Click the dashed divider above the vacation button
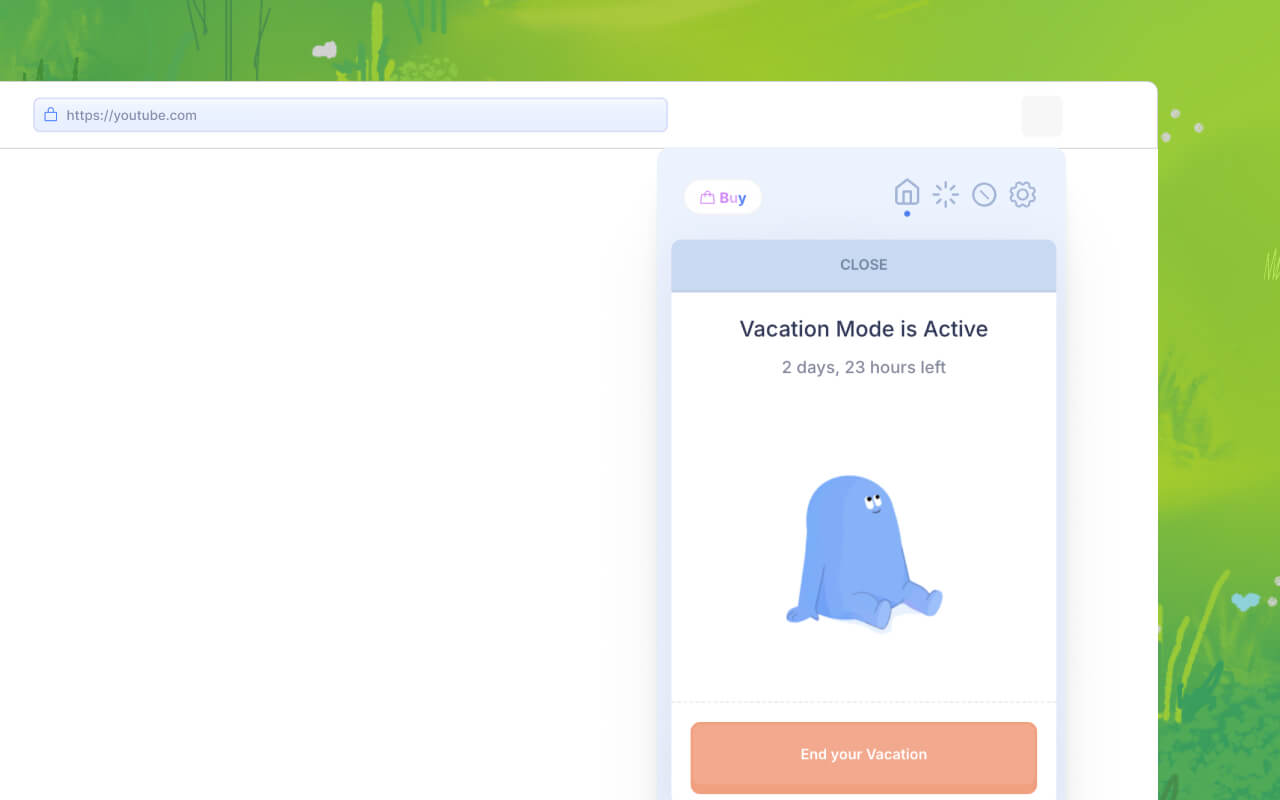Viewport: 1280px width, 800px height. 863,700
